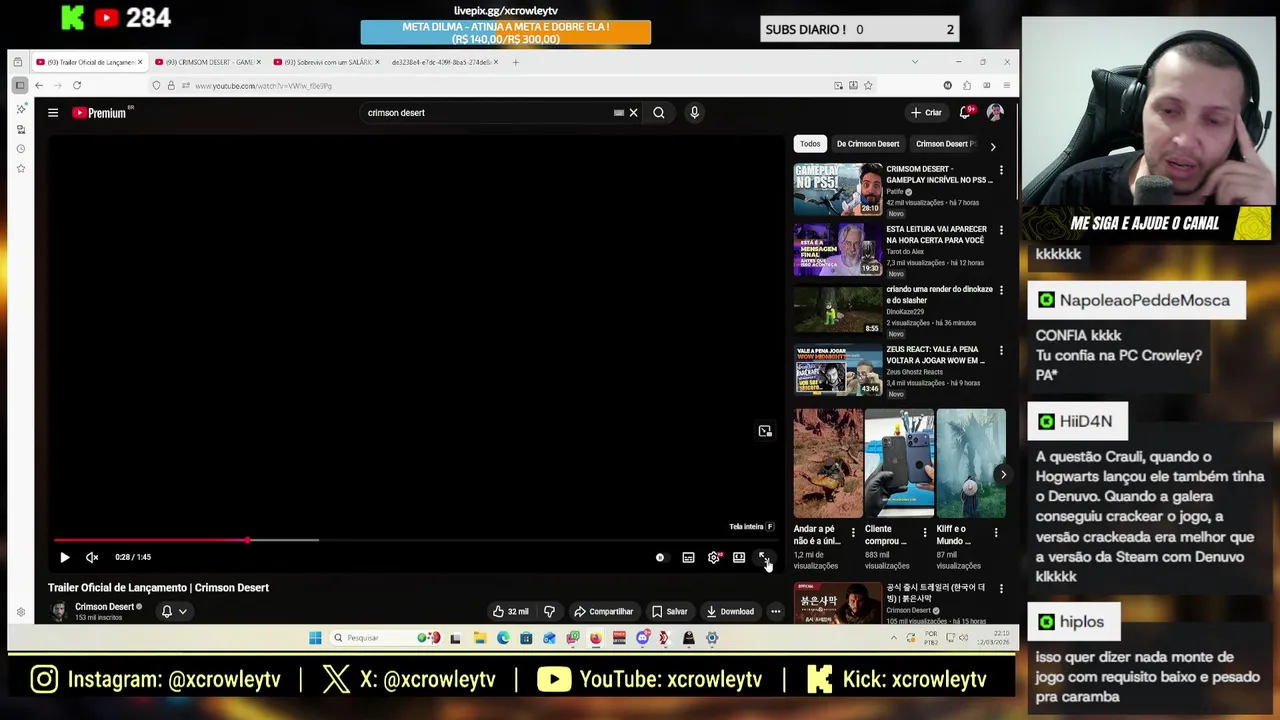The width and height of the screenshot is (1280, 720).
Task: Open the Windows Start button
Action: pos(315,638)
